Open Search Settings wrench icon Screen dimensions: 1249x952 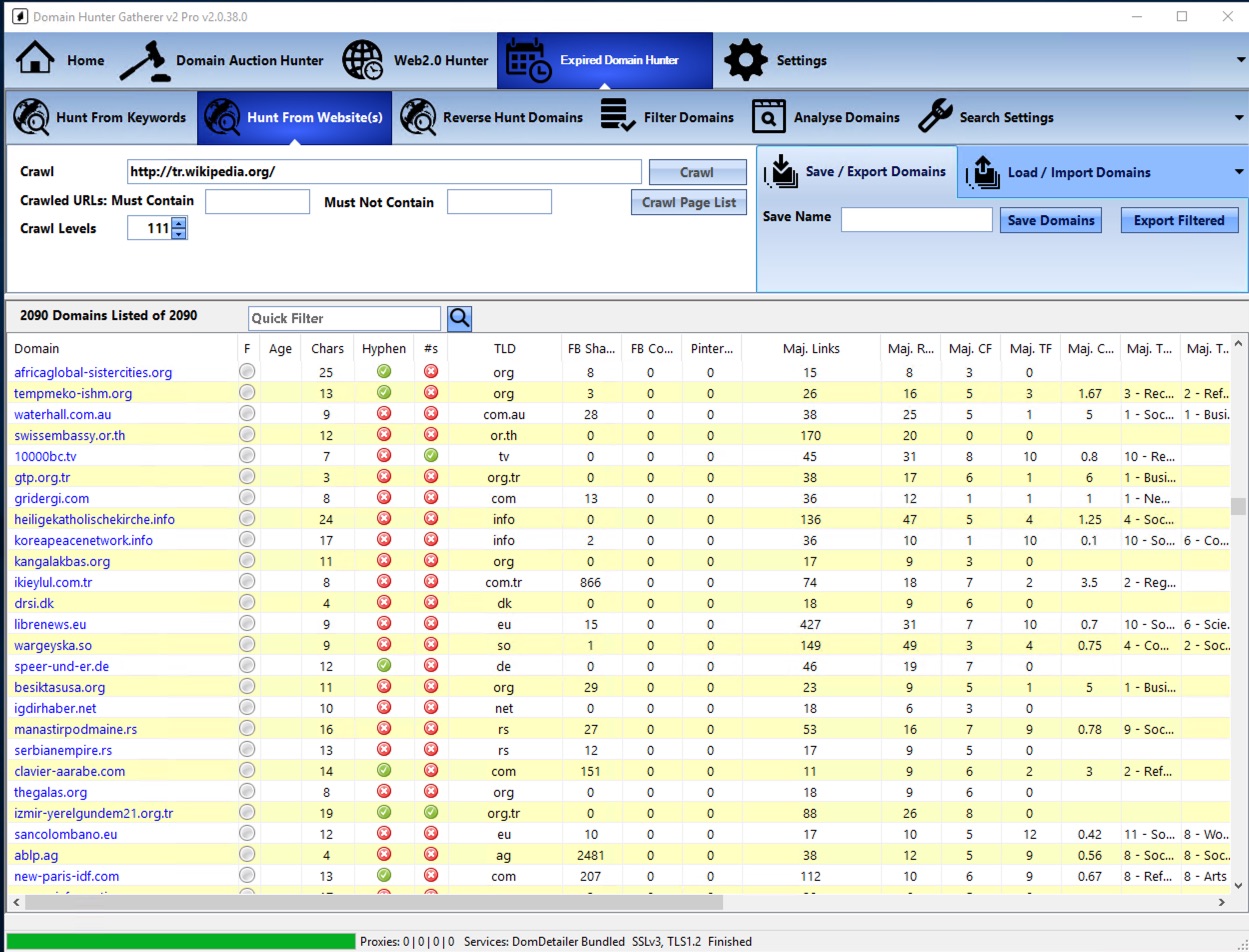click(935, 117)
